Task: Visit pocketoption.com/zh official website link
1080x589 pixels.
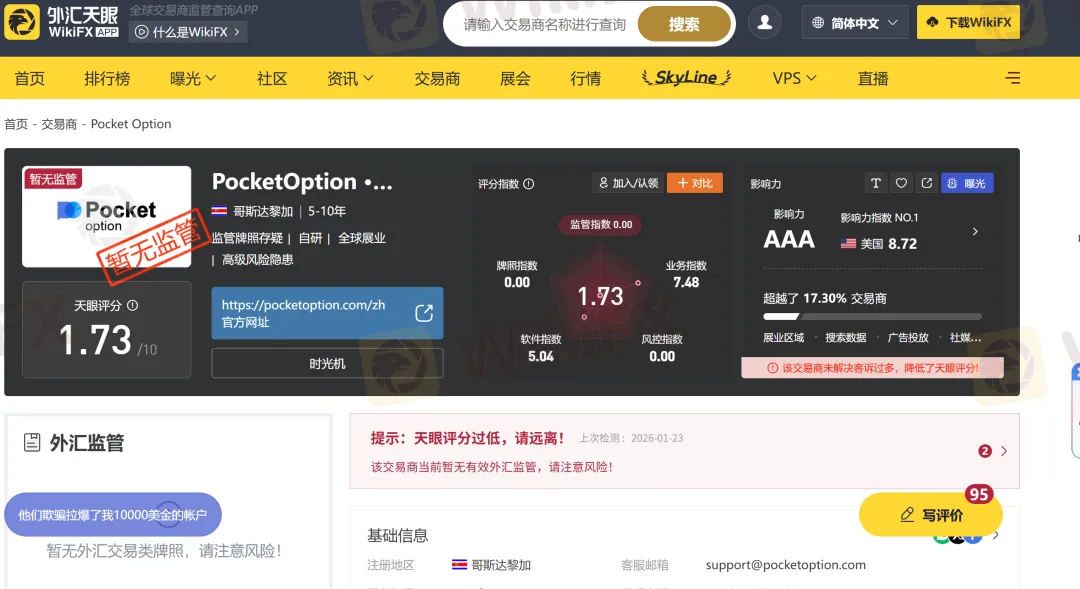Action: point(327,313)
